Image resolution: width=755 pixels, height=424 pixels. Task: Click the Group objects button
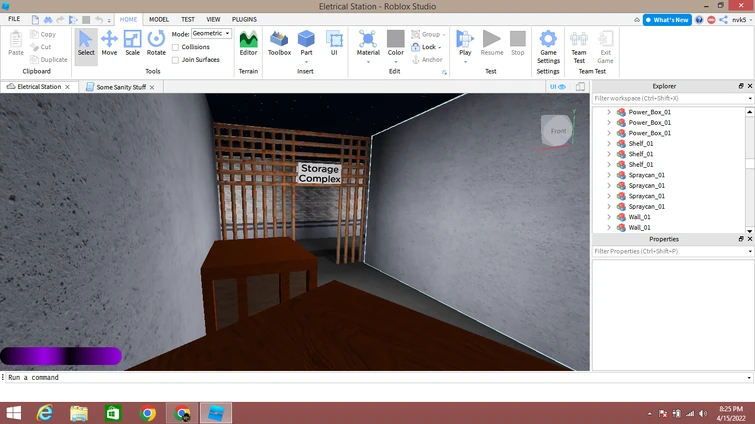pos(426,34)
